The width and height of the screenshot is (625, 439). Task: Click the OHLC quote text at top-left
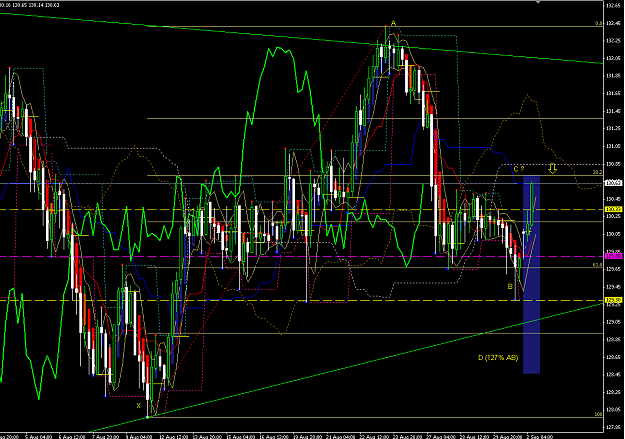pos(30,5)
